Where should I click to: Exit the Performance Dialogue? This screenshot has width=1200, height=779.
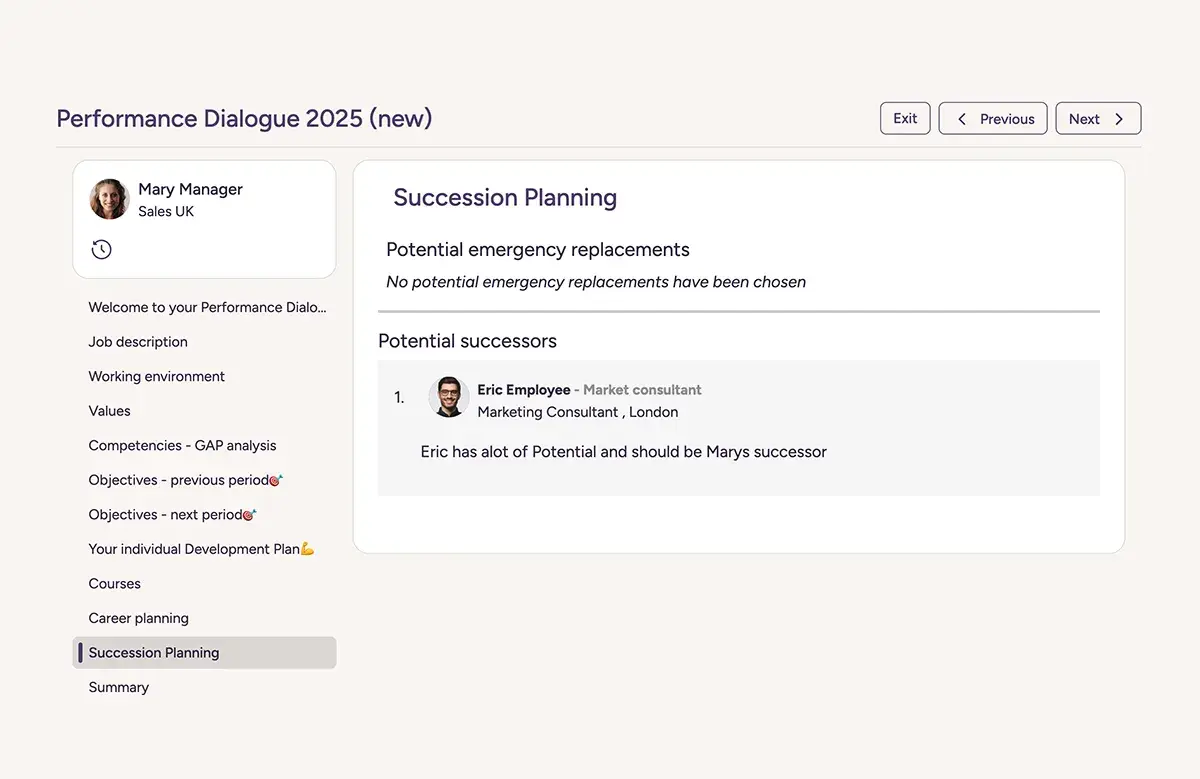click(x=904, y=118)
